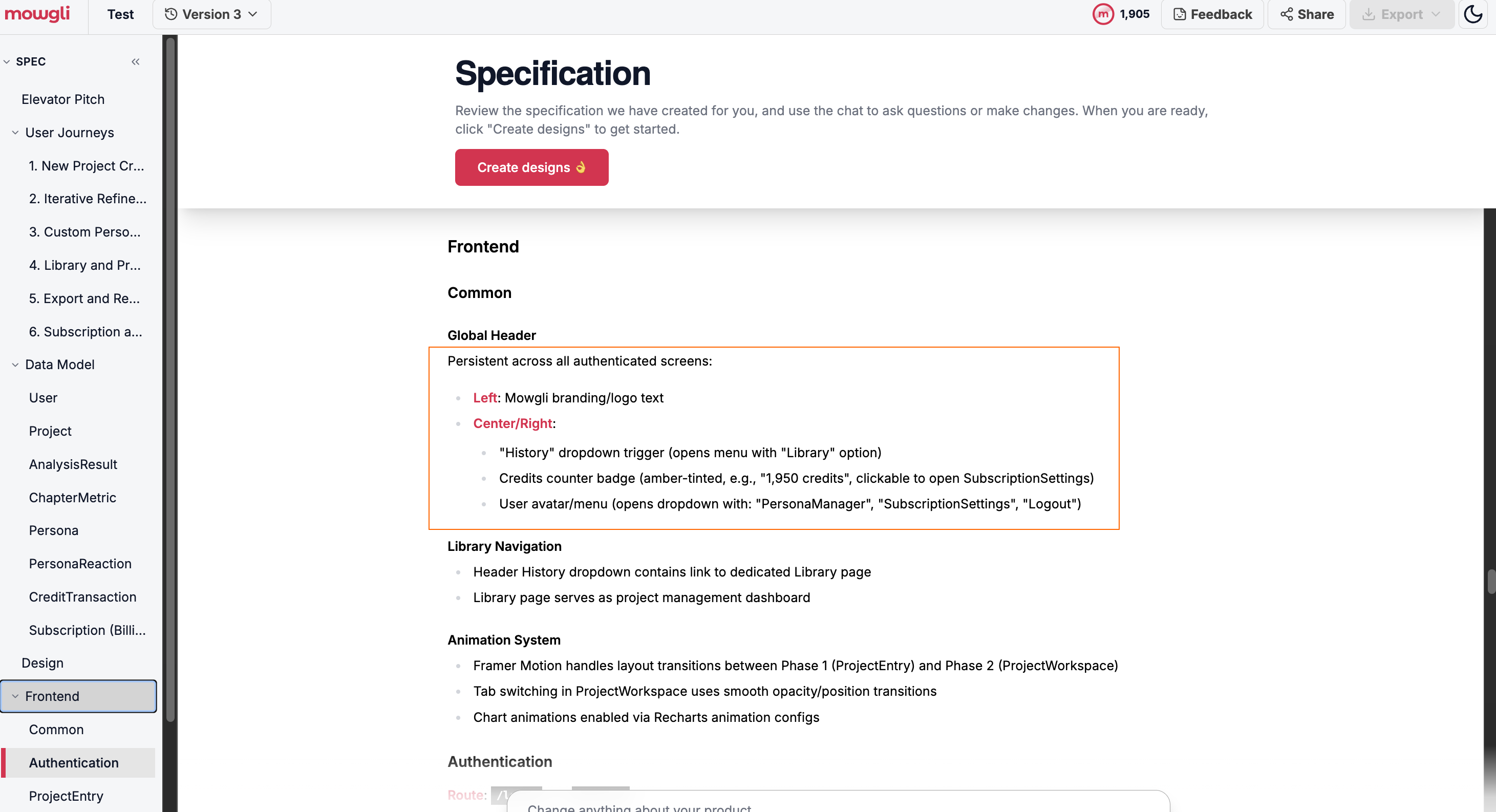Click Create designs button
This screenshot has width=1496, height=812.
pyautogui.click(x=531, y=167)
